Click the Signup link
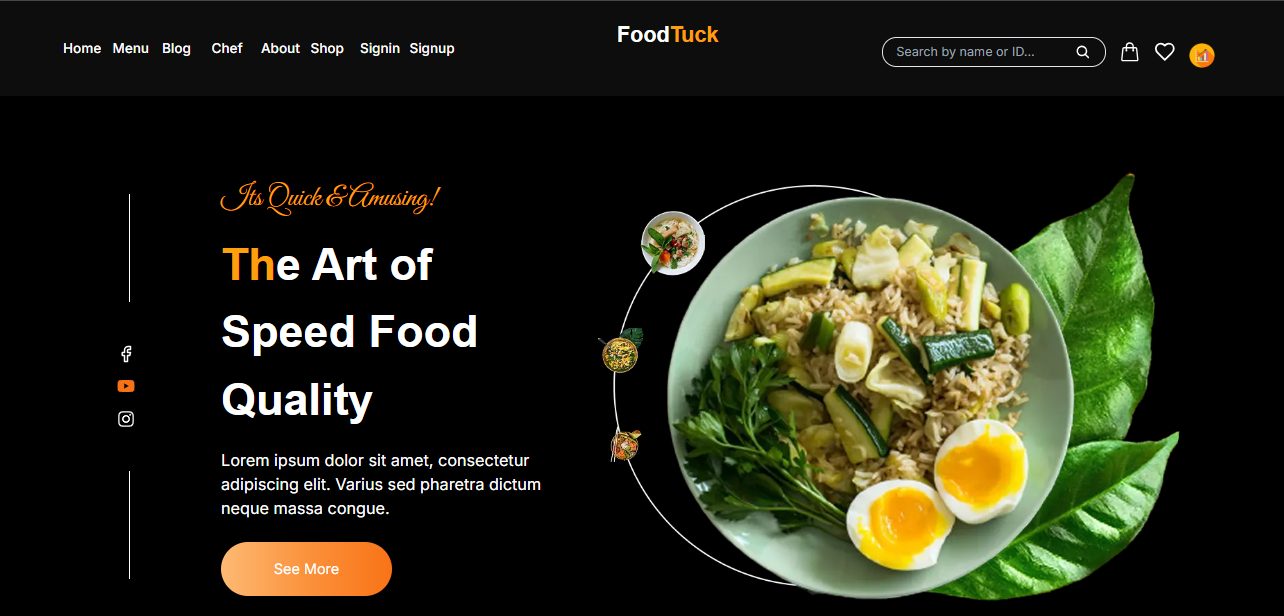1284x616 pixels. 432,48
